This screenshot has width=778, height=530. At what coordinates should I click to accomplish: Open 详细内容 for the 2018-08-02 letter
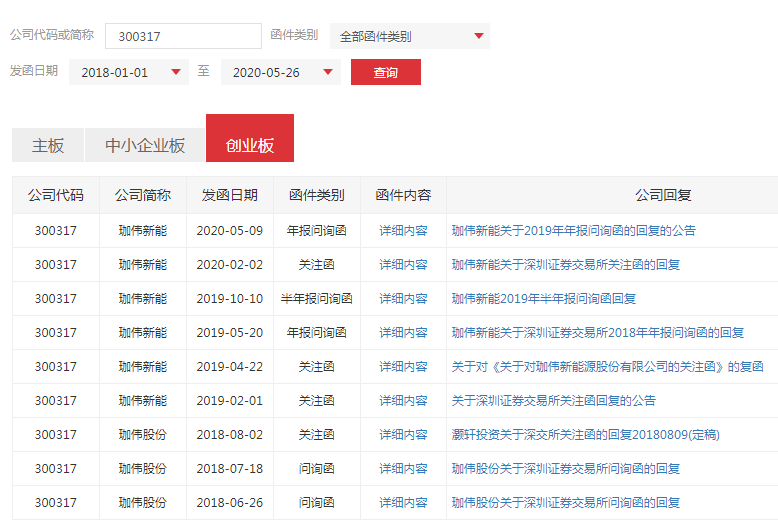point(403,435)
